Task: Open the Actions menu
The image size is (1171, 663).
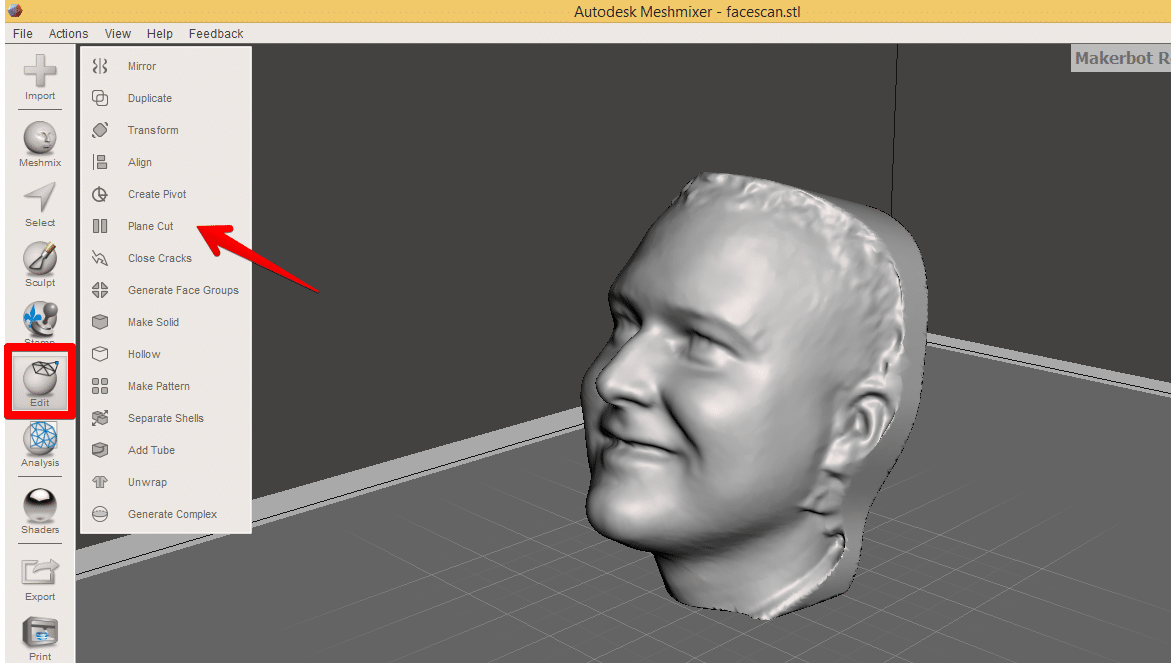Action: click(x=68, y=34)
